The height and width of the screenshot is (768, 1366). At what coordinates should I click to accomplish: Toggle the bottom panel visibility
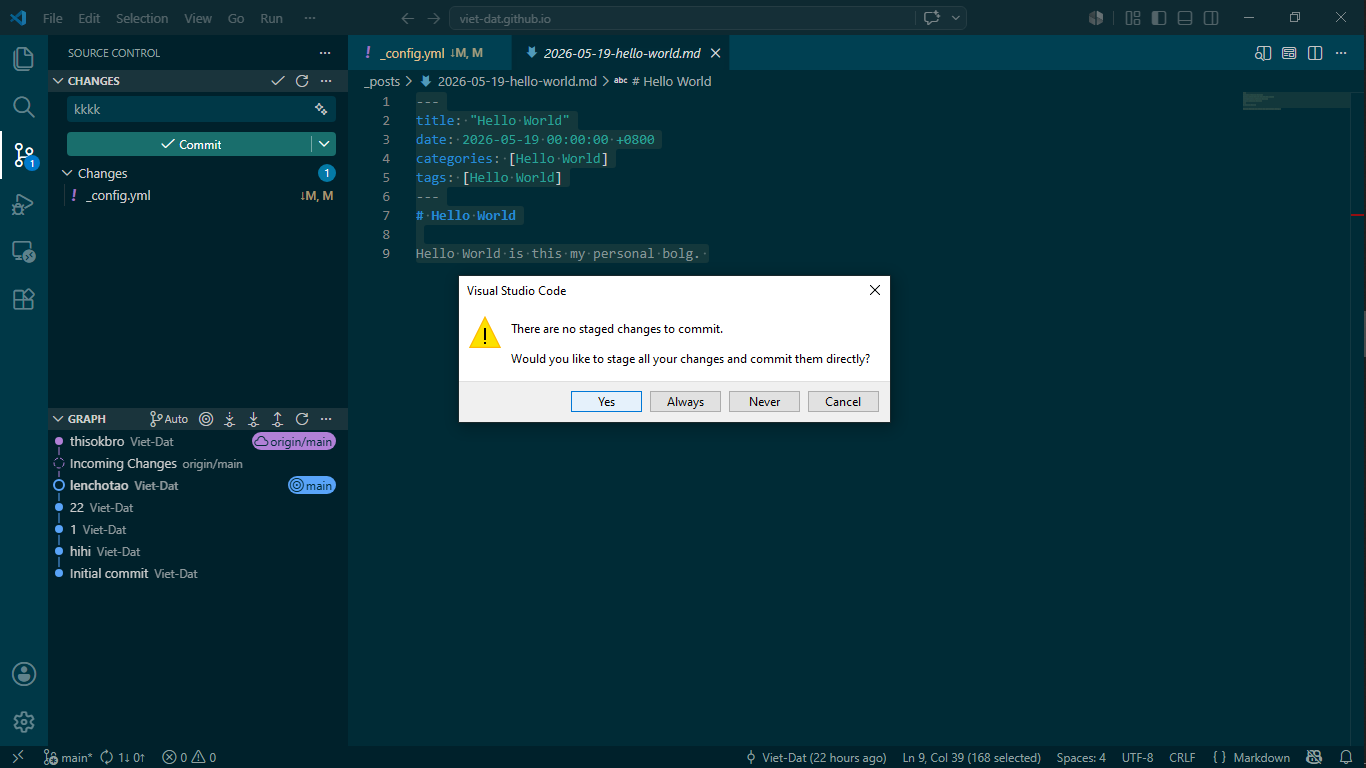click(1185, 18)
